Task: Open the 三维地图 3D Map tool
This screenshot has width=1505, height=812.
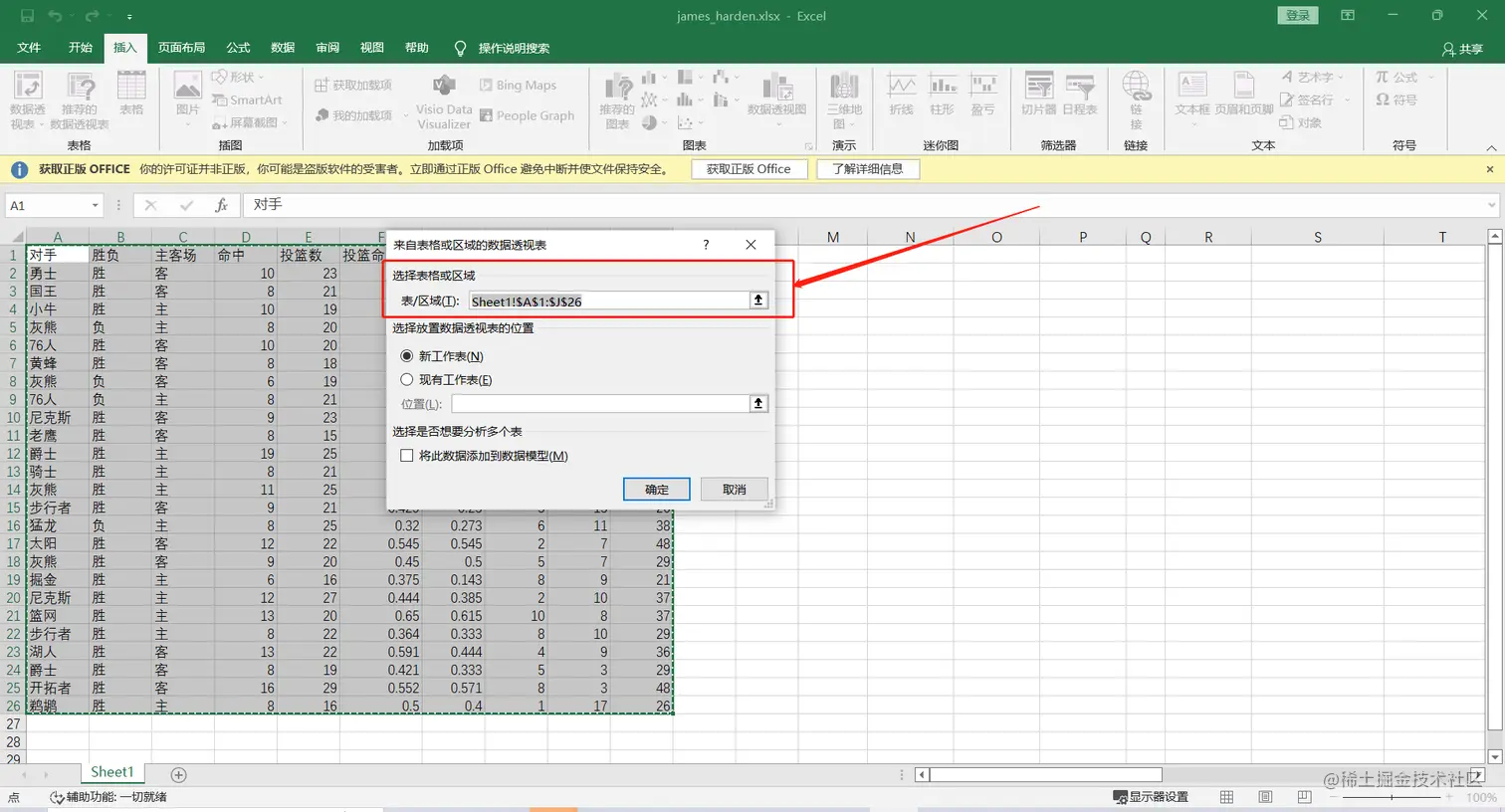Action: pyautogui.click(x=843, y=100)
